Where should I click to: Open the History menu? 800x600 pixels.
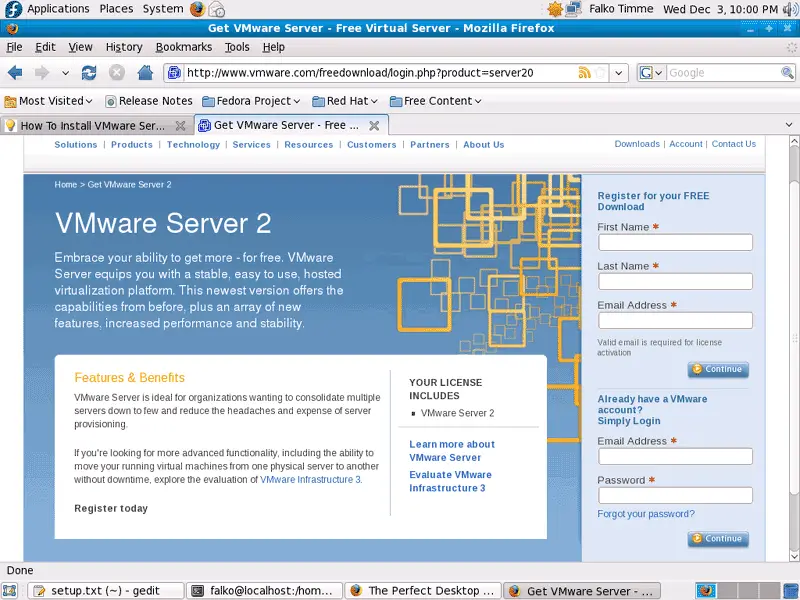pos(124,47)
